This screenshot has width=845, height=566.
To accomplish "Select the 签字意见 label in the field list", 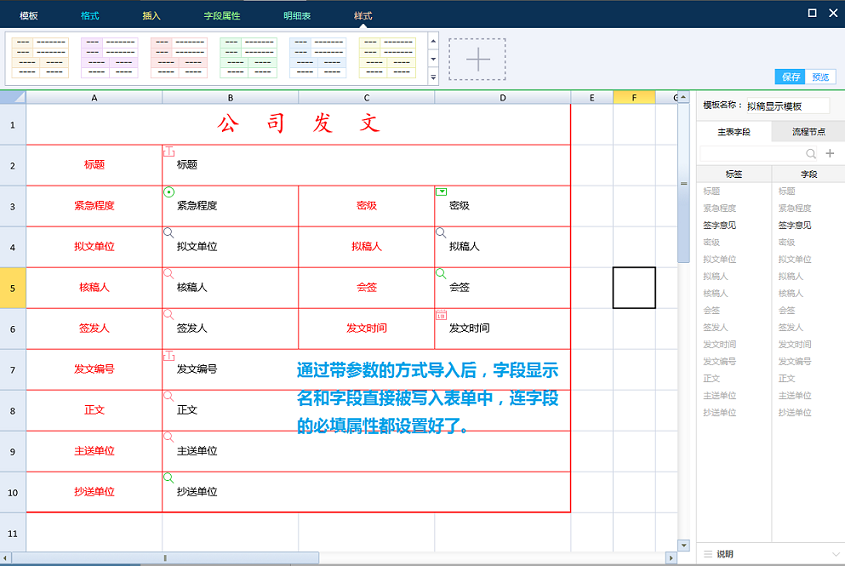I will click(719, 225).
